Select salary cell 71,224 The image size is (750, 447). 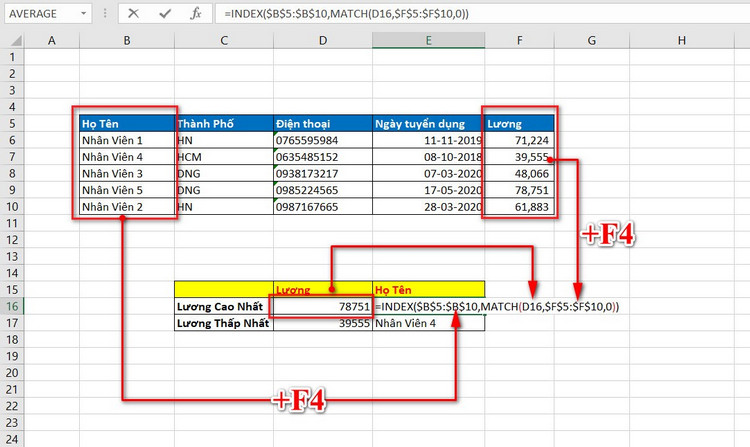[x=519, y=141]
